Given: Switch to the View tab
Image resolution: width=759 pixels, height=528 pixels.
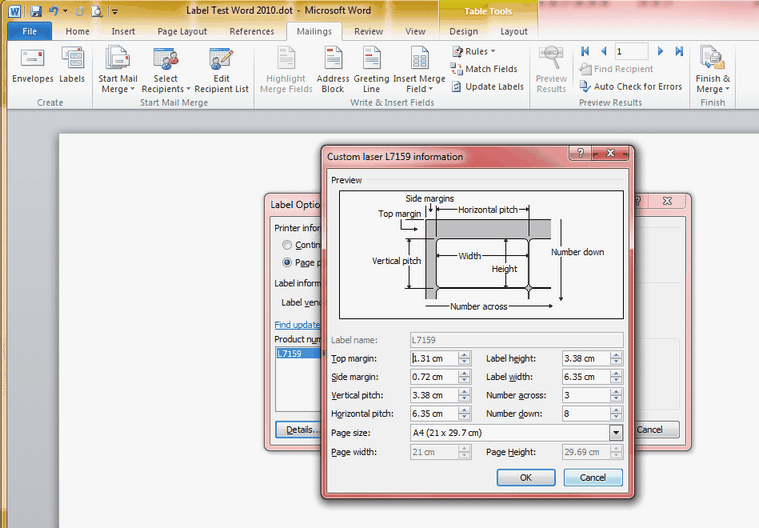Looking at the screenshot, I should pyautogui.click(x=415, y=31).
